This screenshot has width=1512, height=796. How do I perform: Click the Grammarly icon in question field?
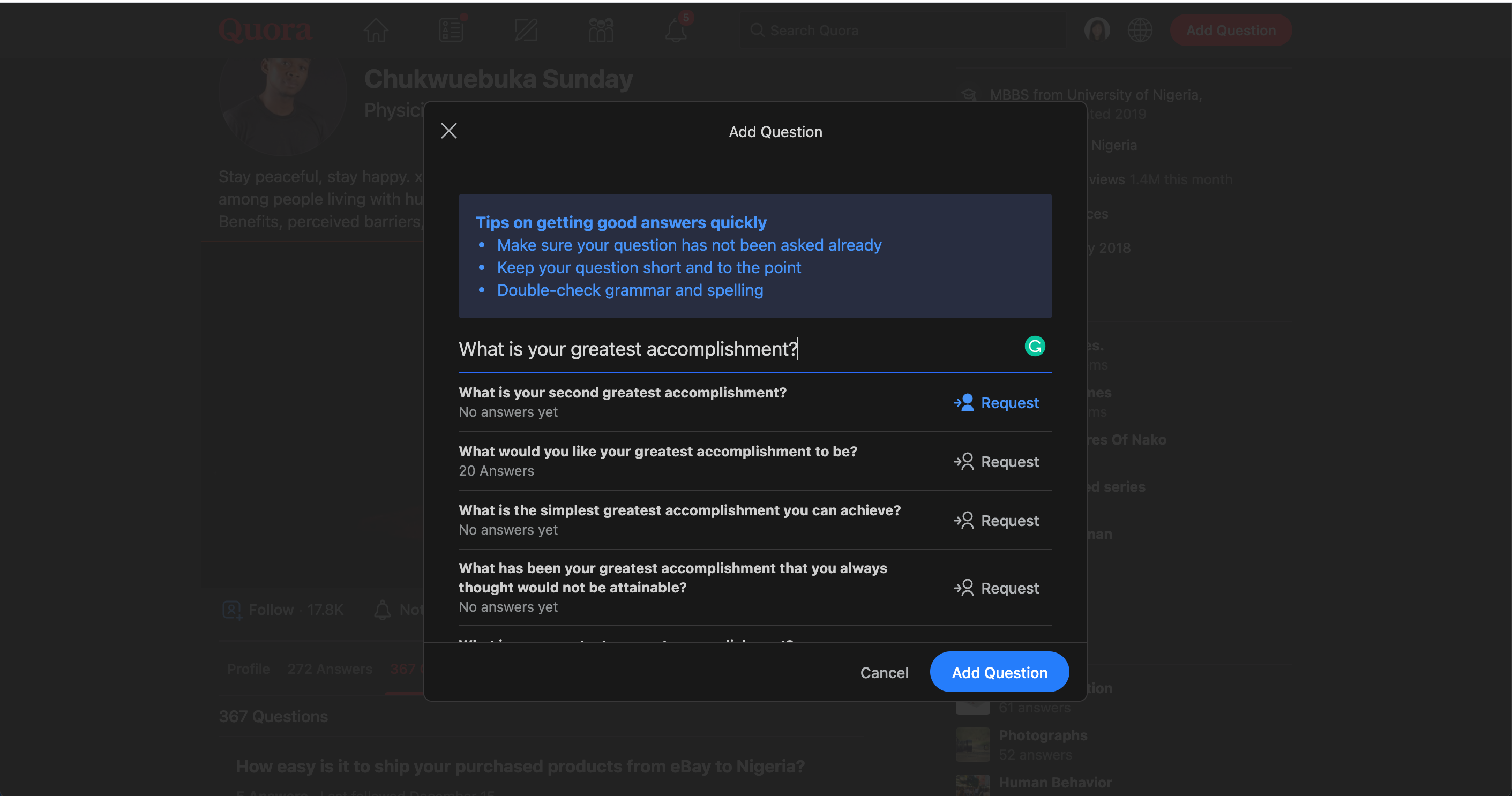(x=1035, y=347)
